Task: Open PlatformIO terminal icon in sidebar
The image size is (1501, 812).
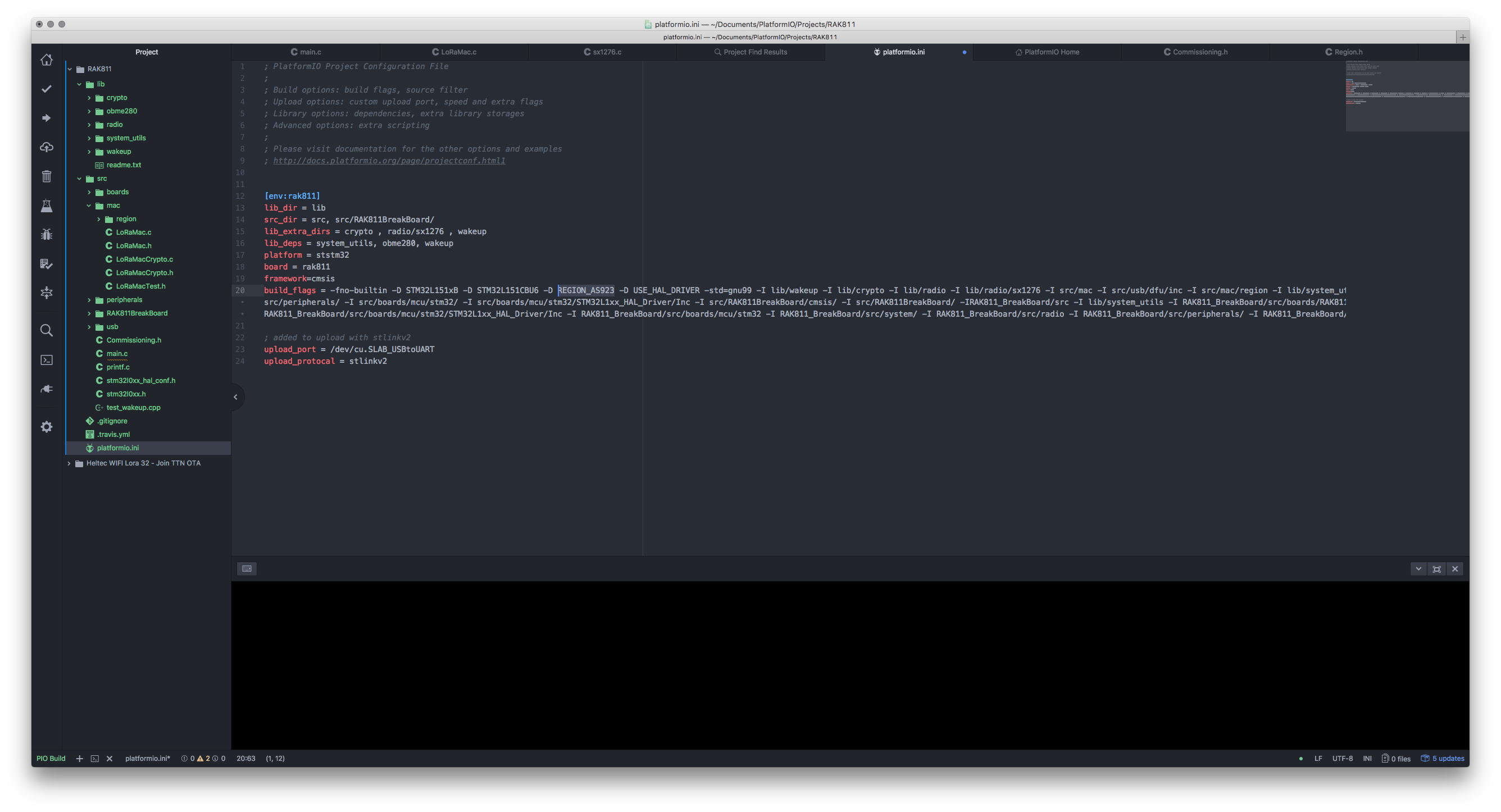Action: tap(47, 360)
